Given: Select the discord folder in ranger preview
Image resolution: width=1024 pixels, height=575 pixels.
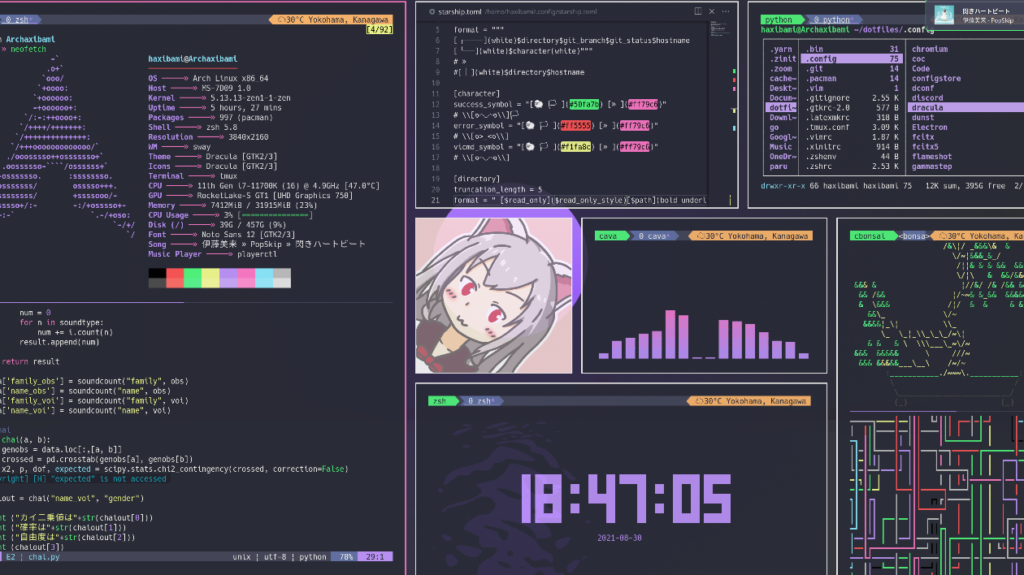Looking at the screenshot, I should pos(927,98).
